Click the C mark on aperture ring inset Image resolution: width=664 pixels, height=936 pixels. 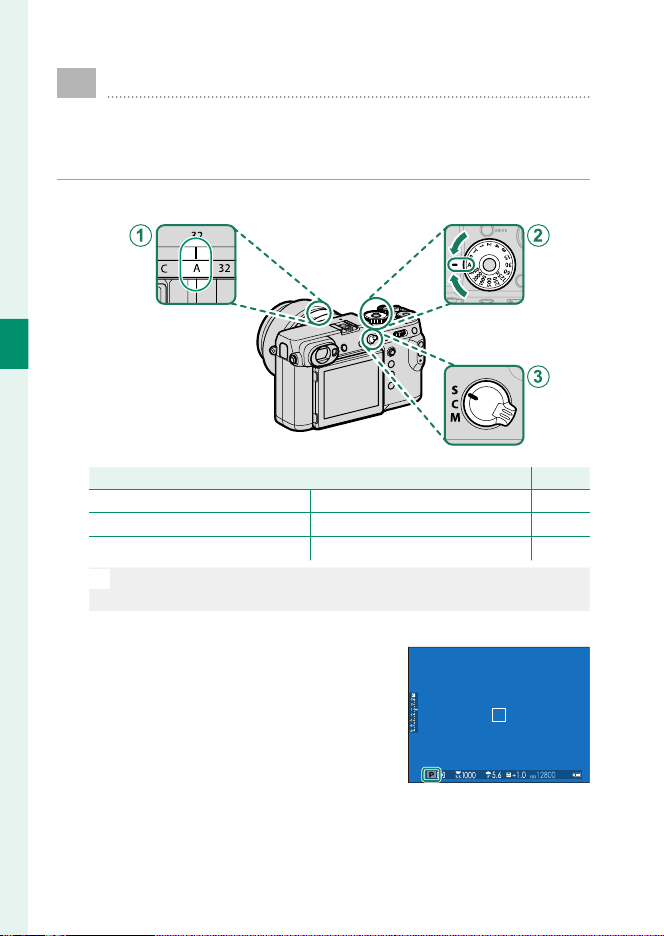pos(164,269)
